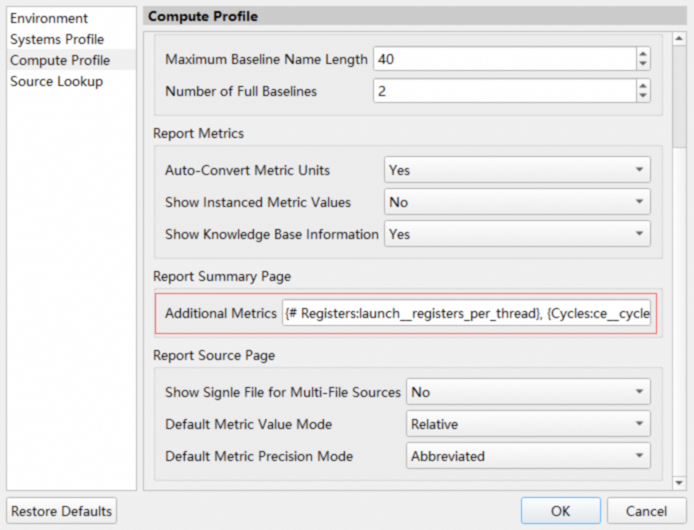This screenshot has width=694, height=530.
Task: Click the Additional Metrics text field
Action: [468, 313]
